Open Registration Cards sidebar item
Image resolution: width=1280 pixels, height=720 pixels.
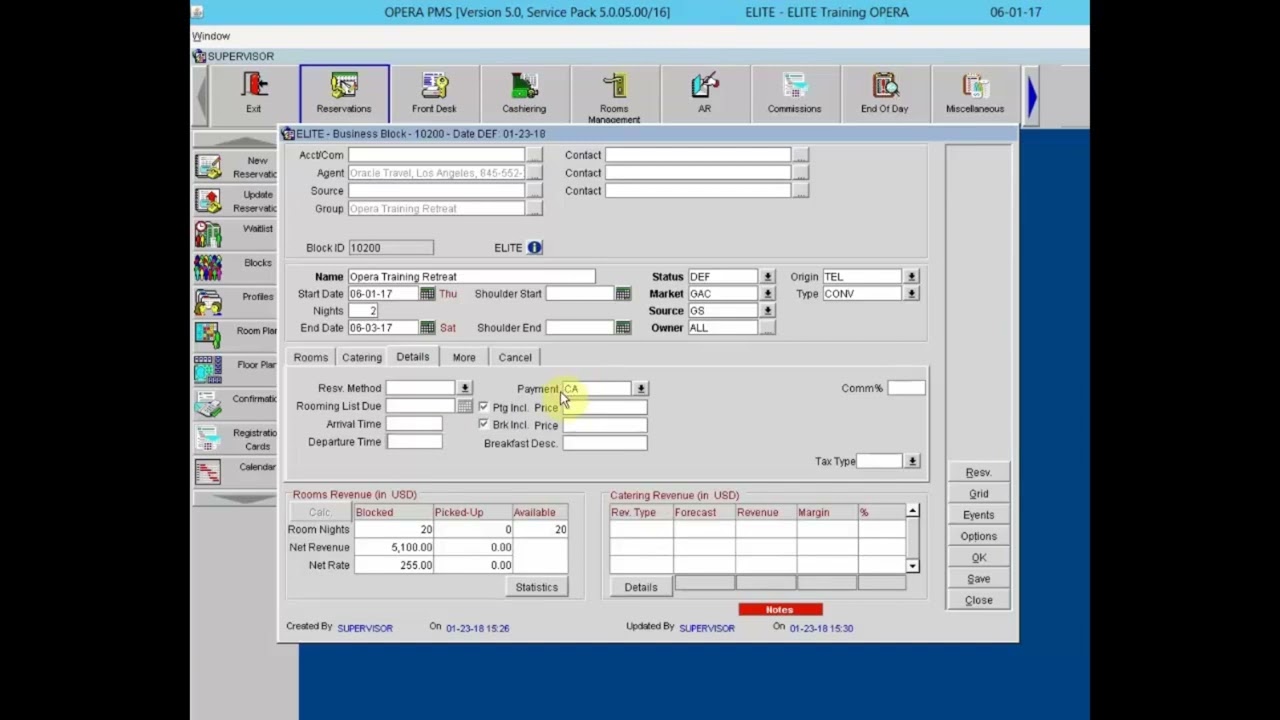[235, 439]
